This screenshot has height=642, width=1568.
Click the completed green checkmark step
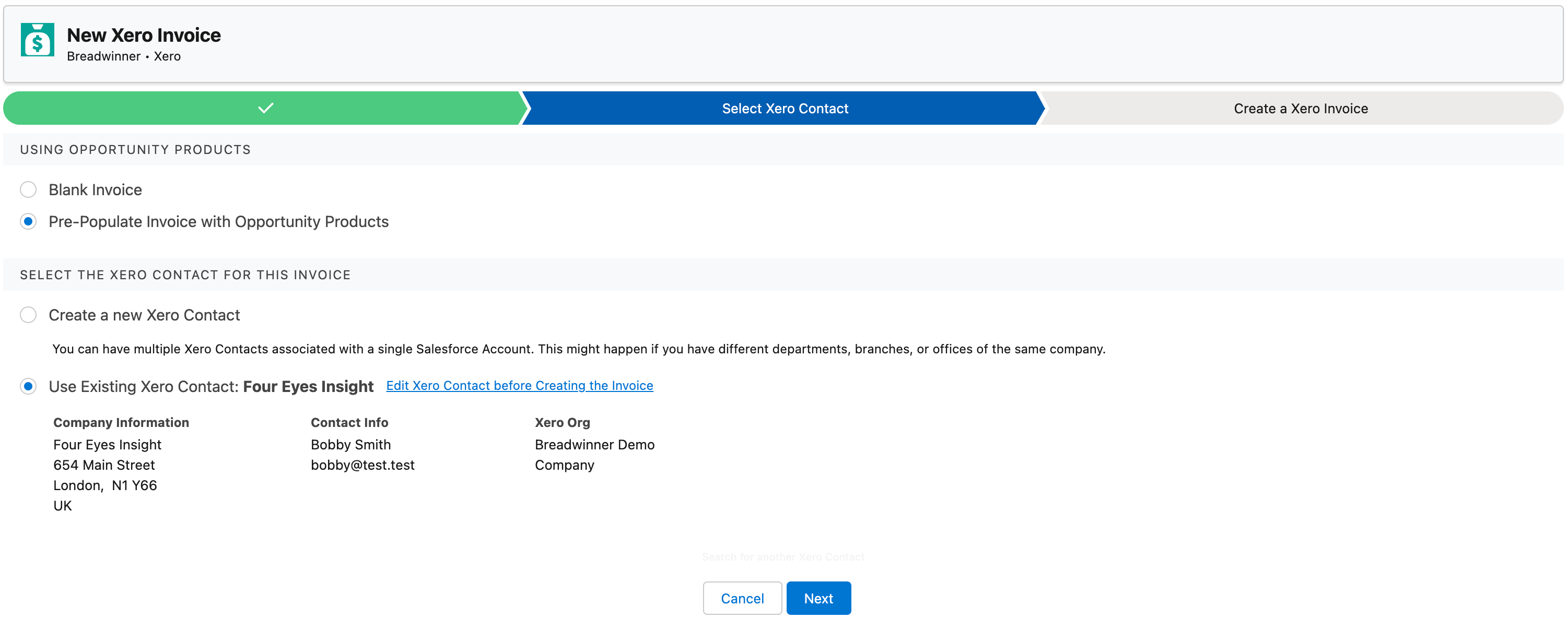click(265, 109)
